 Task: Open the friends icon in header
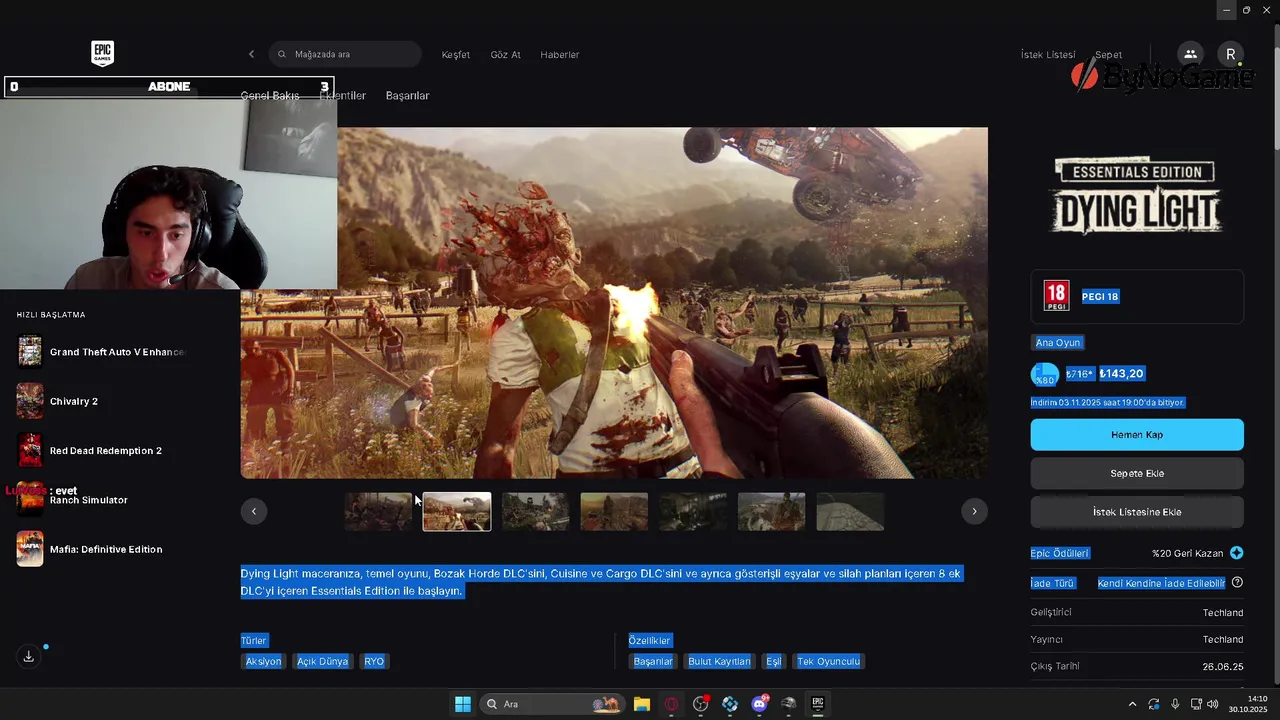click(x=1189, y=54)
